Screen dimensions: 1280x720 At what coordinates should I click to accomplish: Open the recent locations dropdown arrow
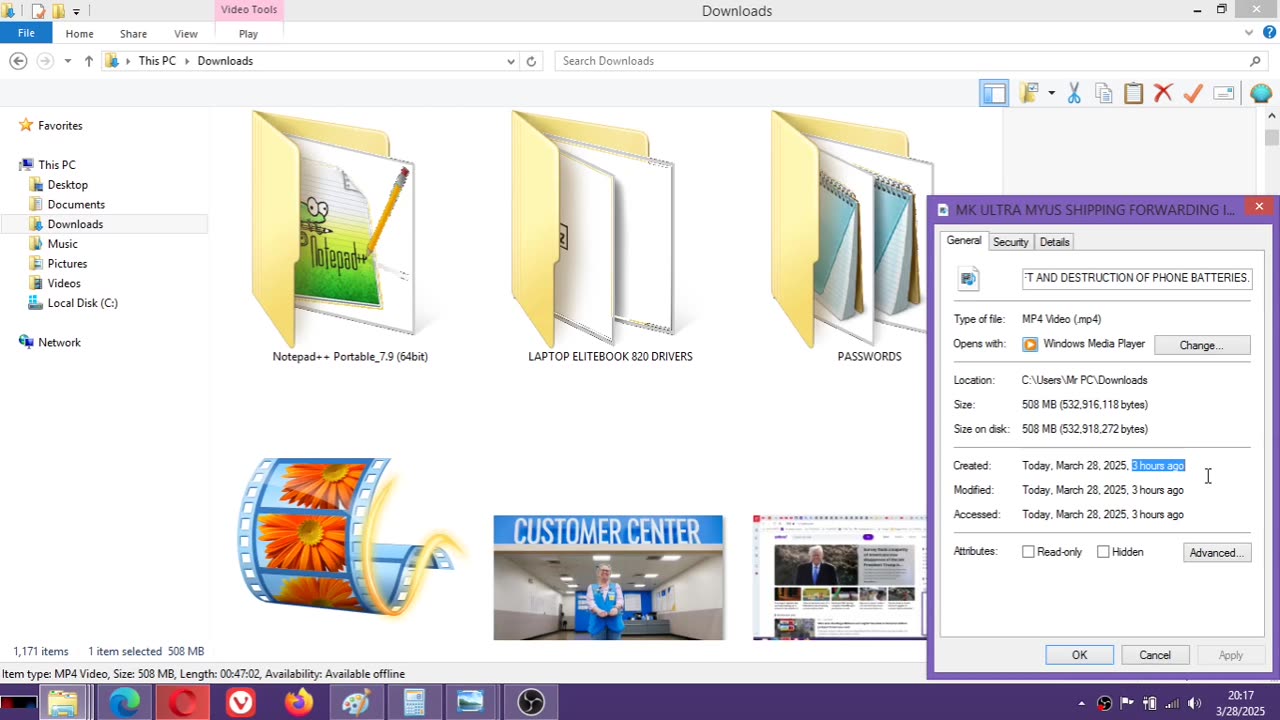[x=68, y=61]
